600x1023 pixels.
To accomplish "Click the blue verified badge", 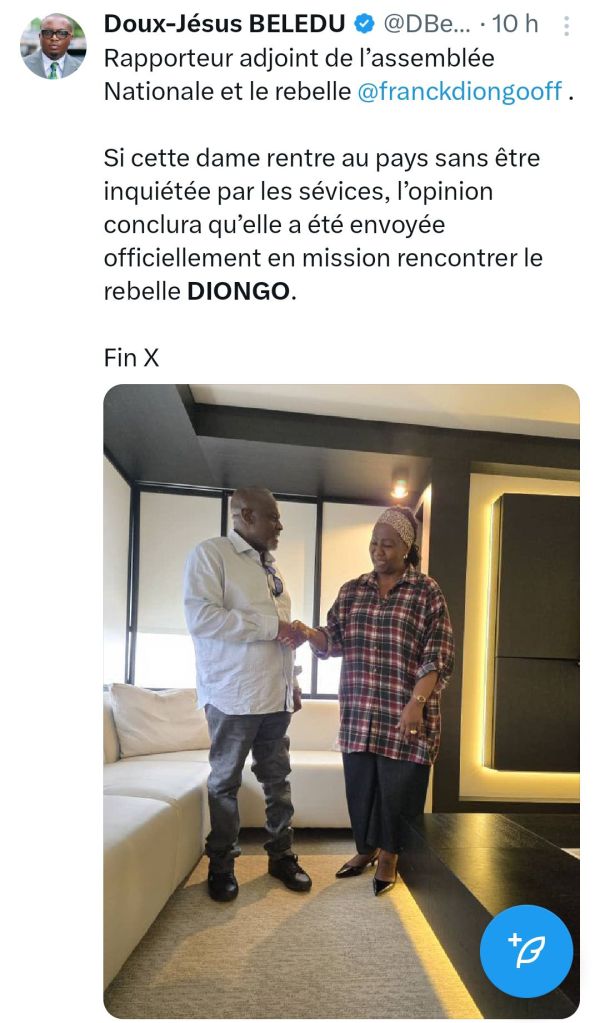I will (x=364, y=24).
